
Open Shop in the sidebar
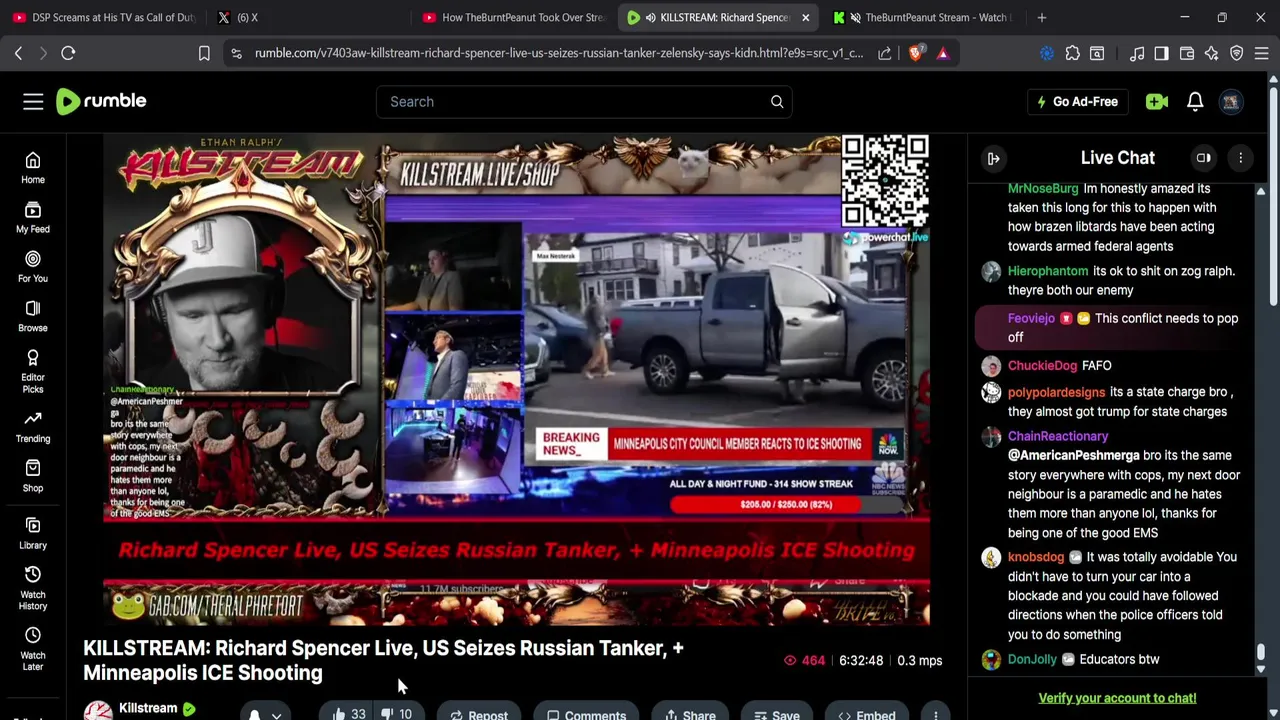tap(33, 475)
